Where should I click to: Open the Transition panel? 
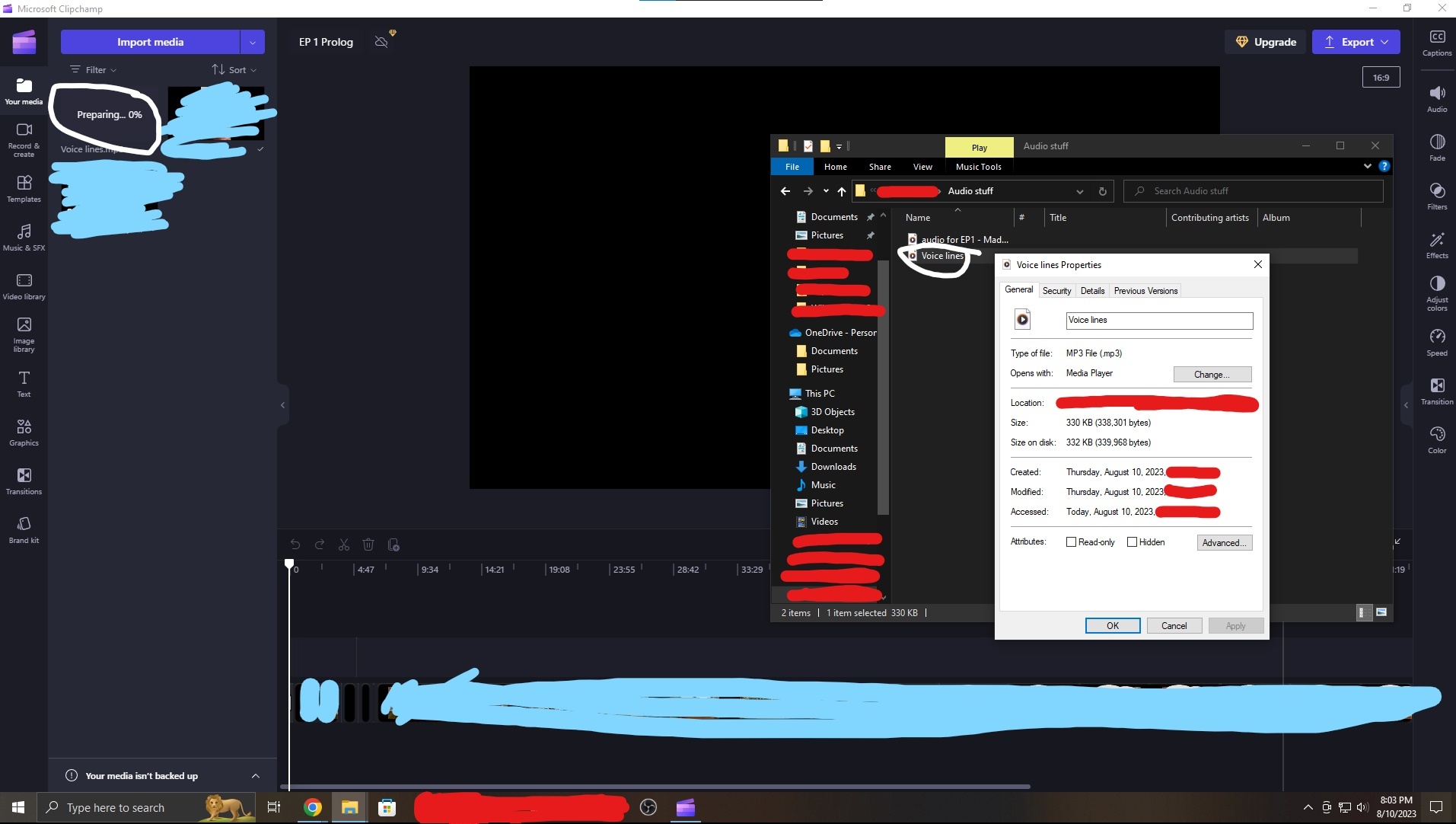(1437, 390)
